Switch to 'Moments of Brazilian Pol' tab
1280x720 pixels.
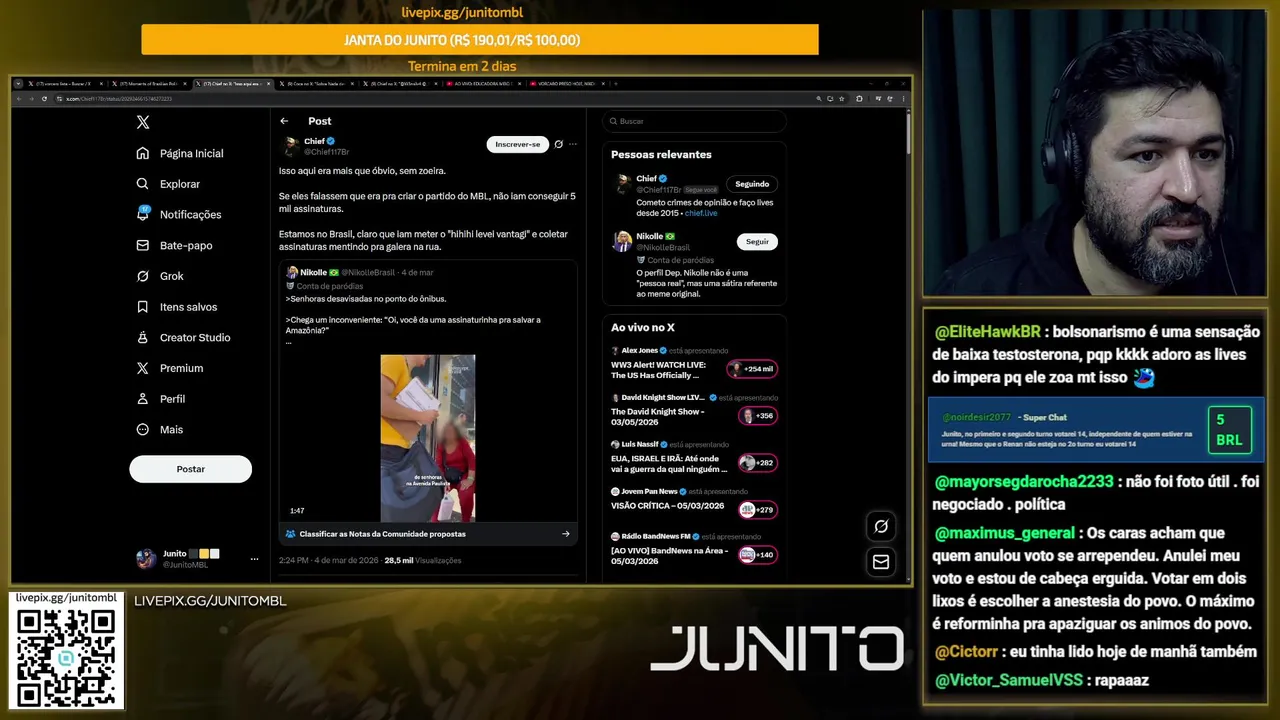pos(148,84)
